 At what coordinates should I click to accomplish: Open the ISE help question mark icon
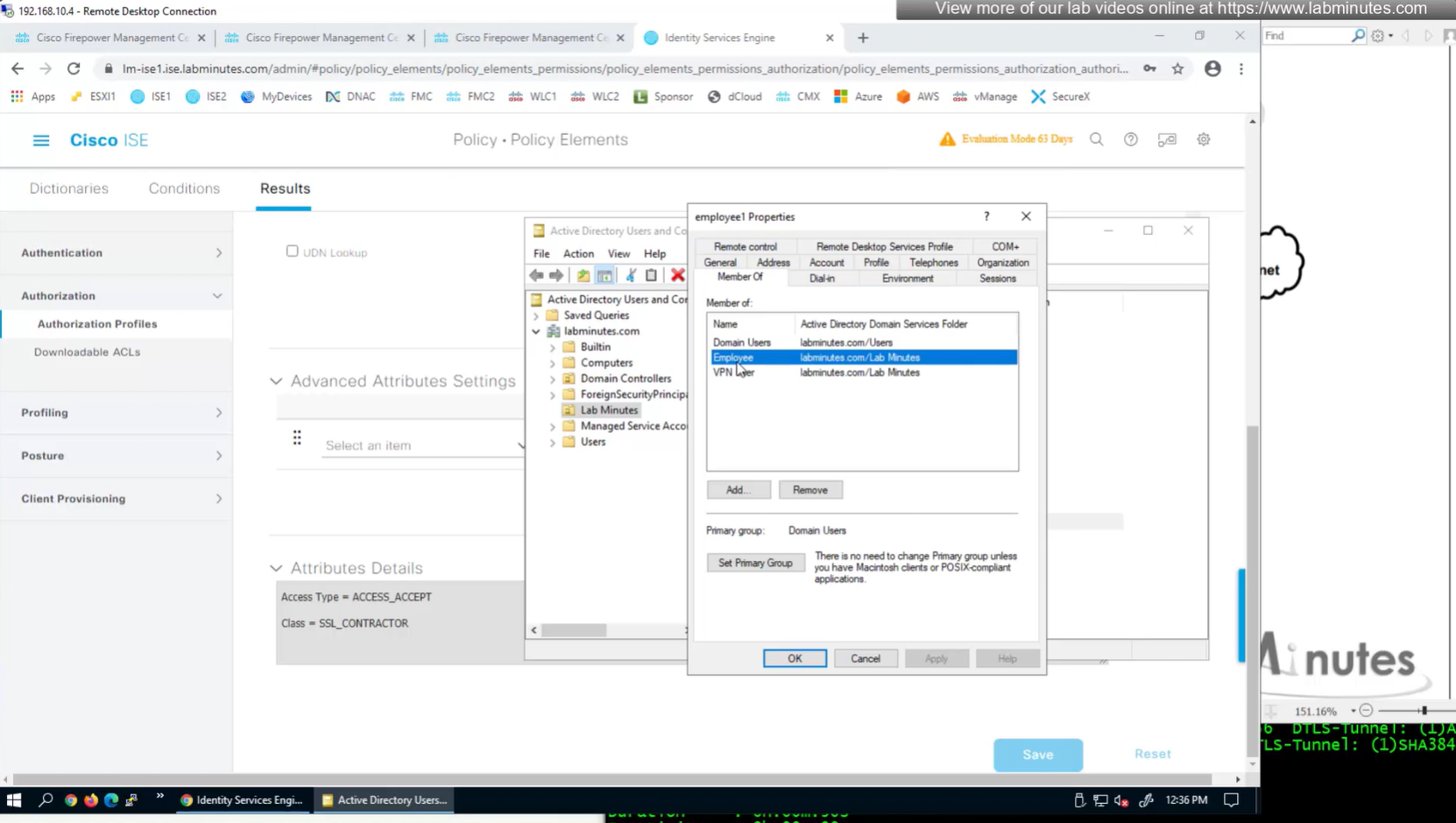click(x=1131, y=139)
